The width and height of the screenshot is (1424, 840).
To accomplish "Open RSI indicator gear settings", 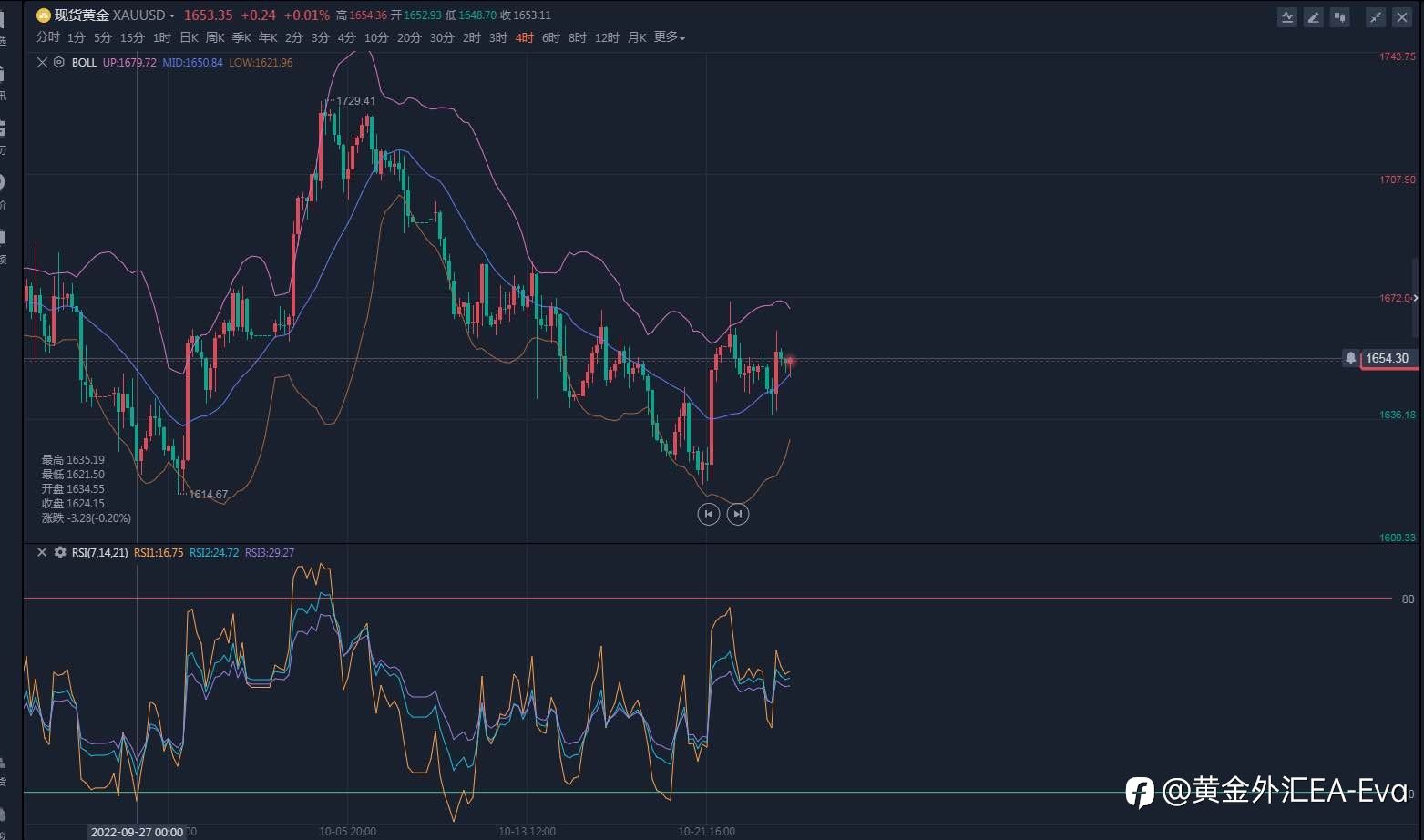I will 60,552.
